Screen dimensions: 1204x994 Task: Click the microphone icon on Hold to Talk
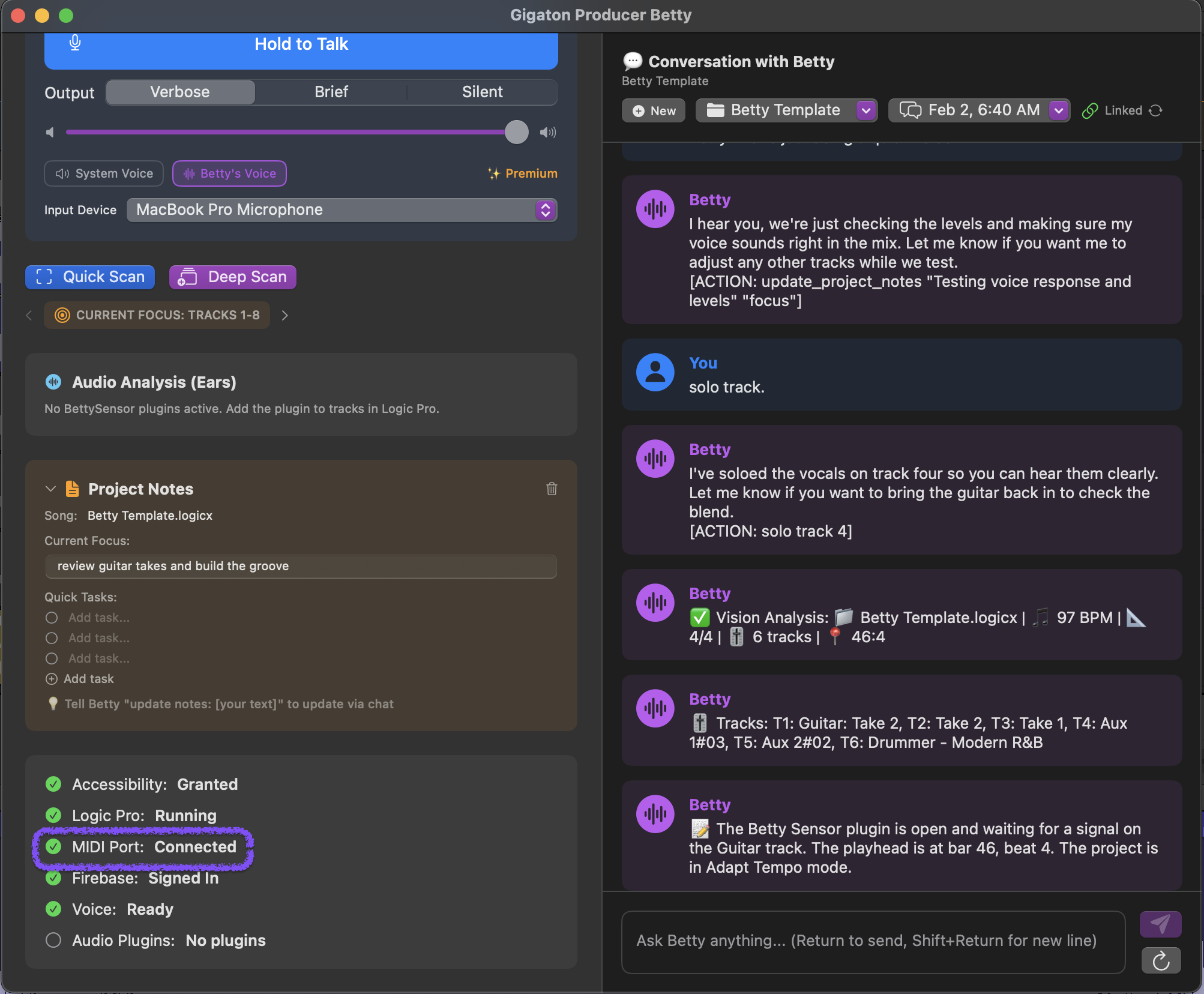(x=75, y=43)
